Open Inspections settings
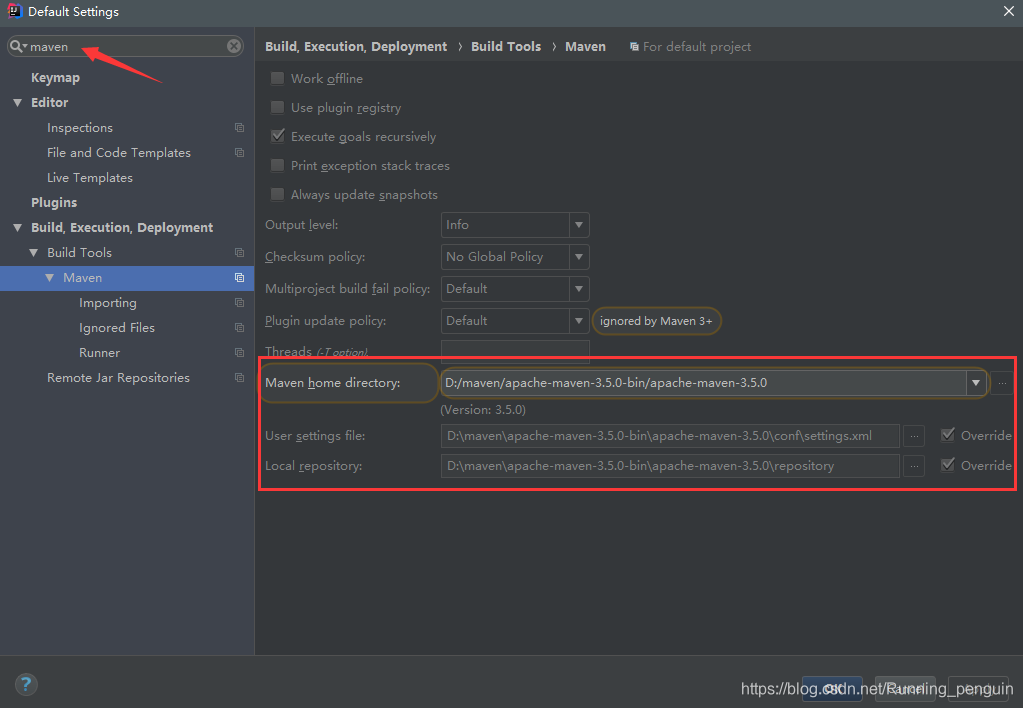The image size is (1023, 708). 80,128
